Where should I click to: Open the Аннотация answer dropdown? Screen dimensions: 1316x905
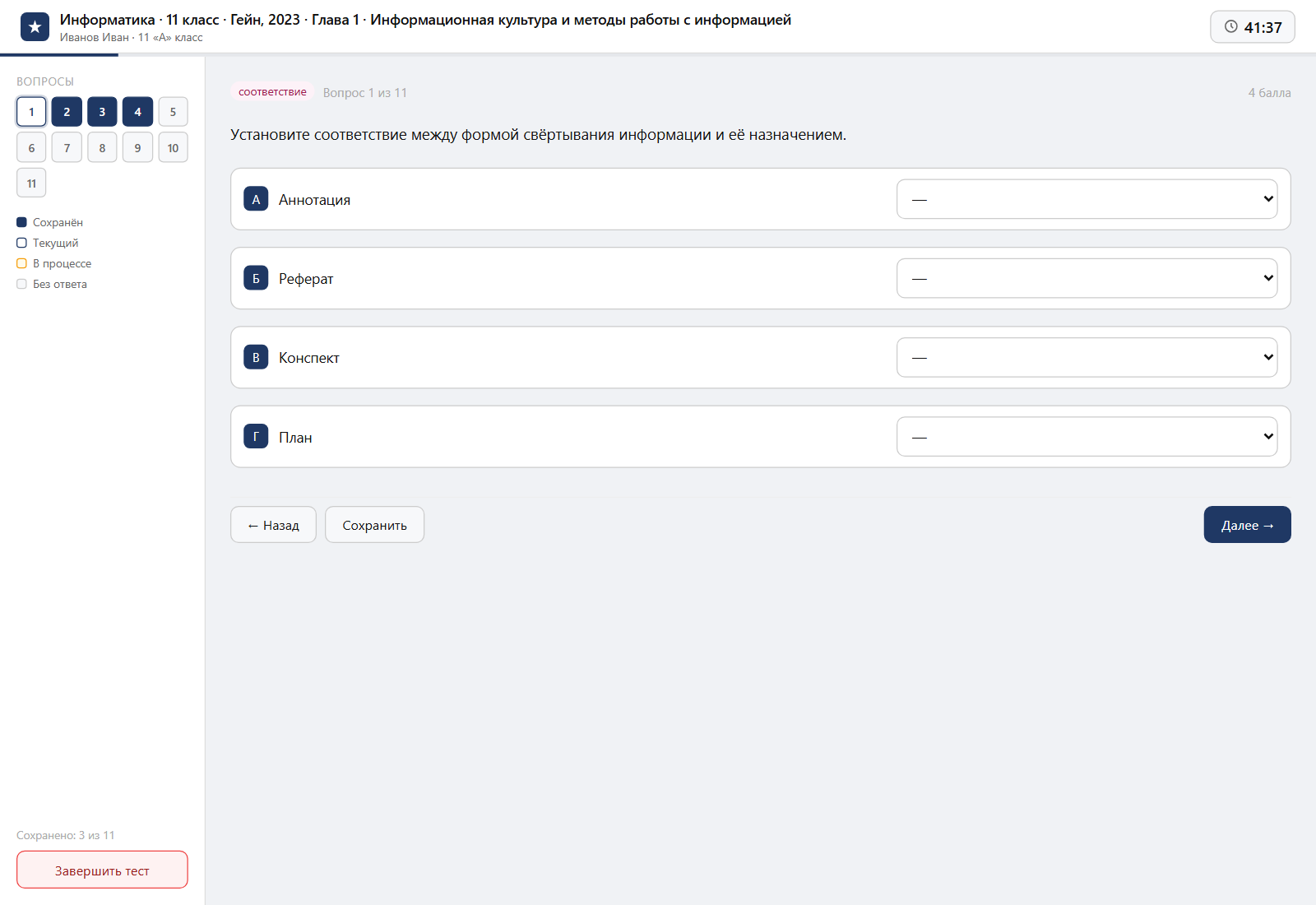tap(1087, 199)
